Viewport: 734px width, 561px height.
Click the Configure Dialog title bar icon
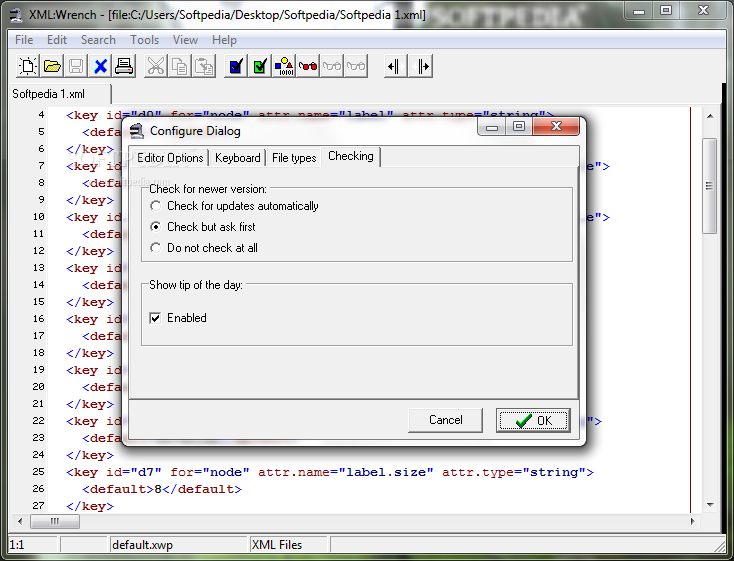pyautogui.click(x=136, y=131)
